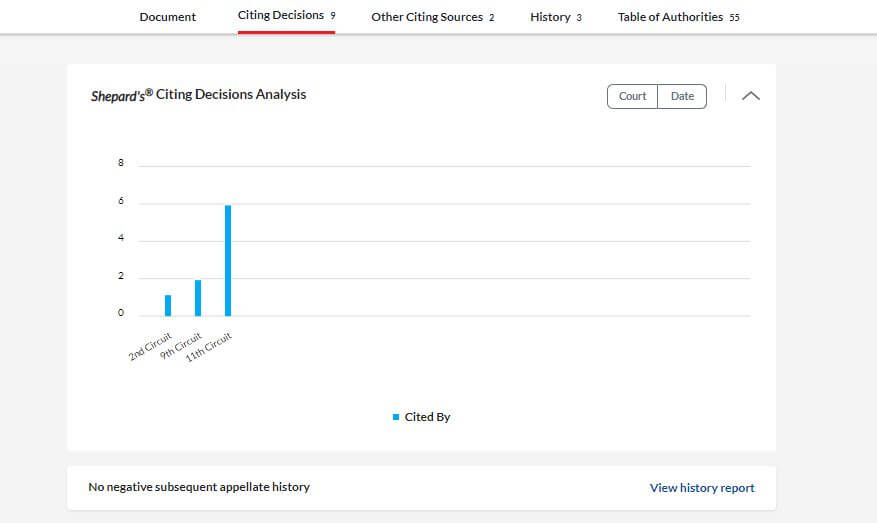Click the Shepard's Citing Decisions Analysis heading
877x523 pixels.
click(198, 95)
